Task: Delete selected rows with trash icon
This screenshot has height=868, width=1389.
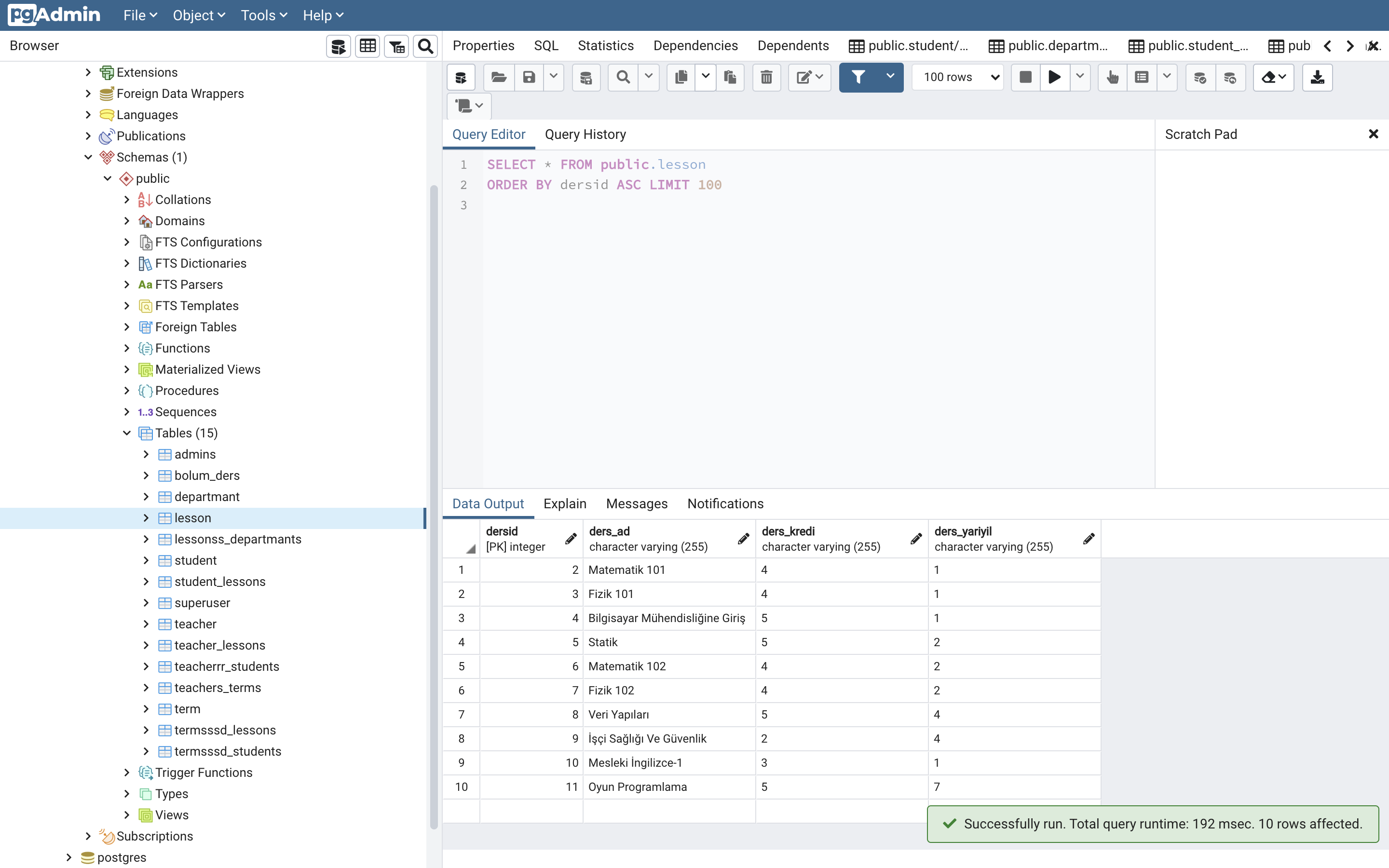Action: 767,77
